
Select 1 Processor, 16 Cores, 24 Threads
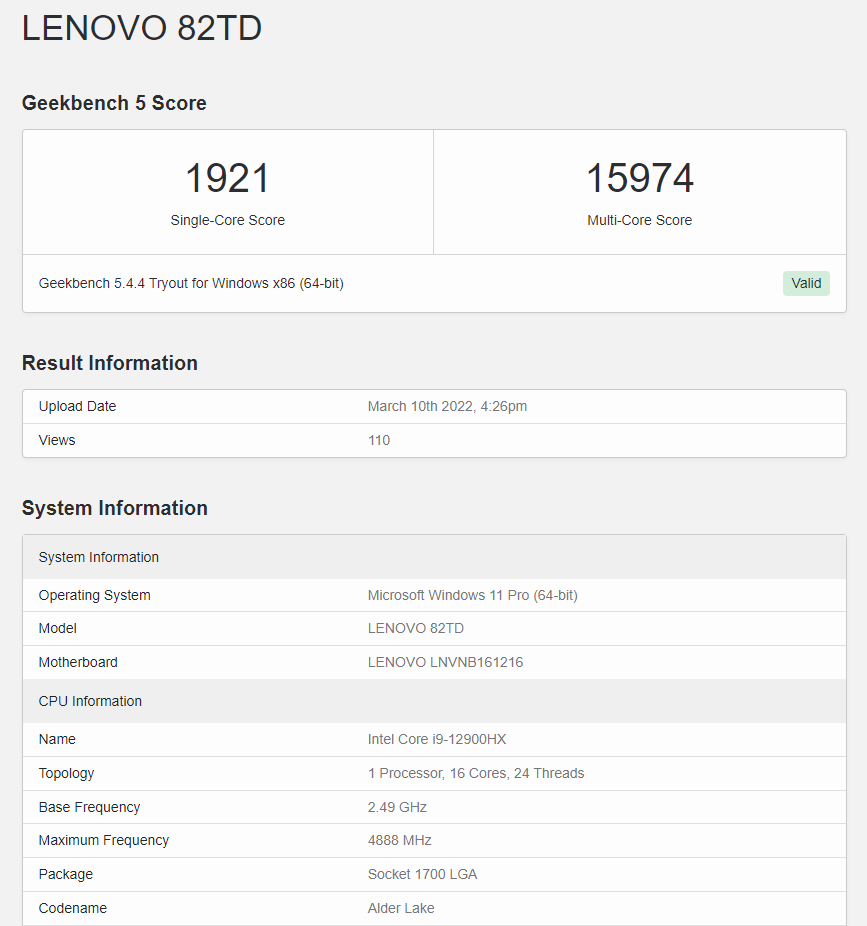point(476,773)
